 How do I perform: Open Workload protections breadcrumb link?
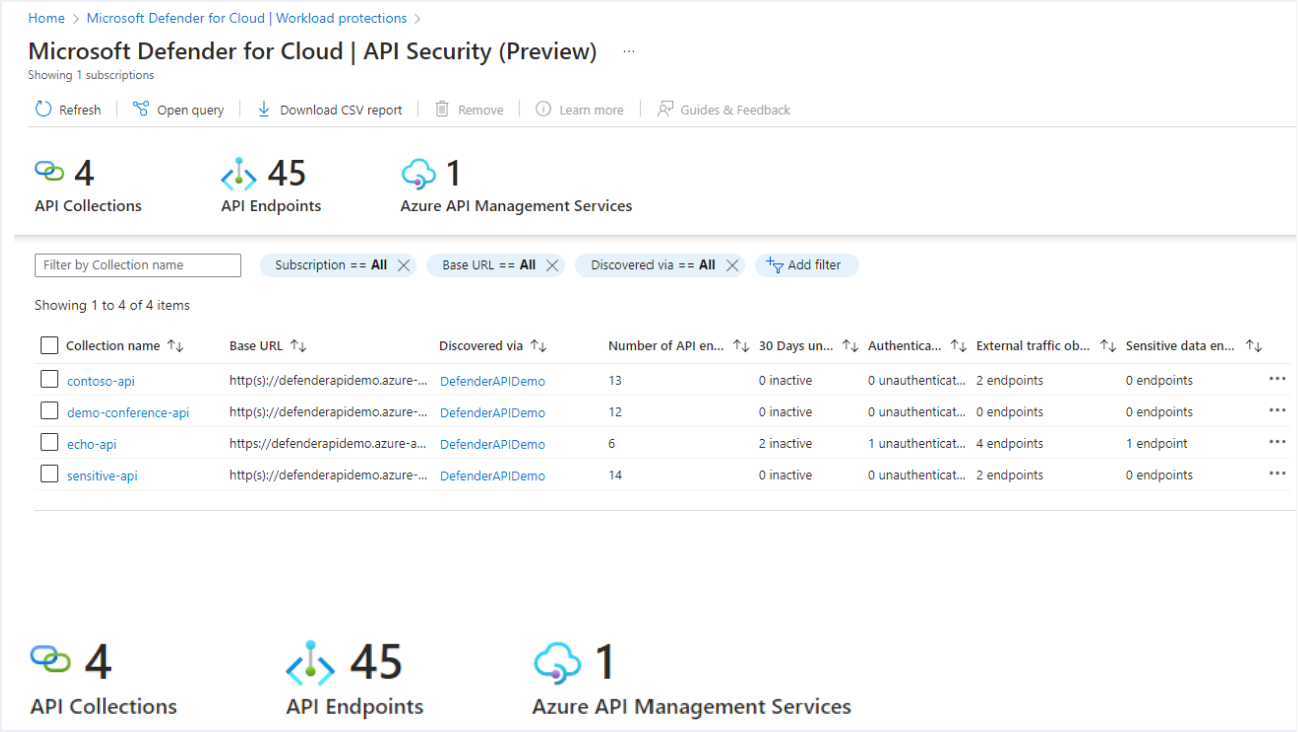[247, 18]
